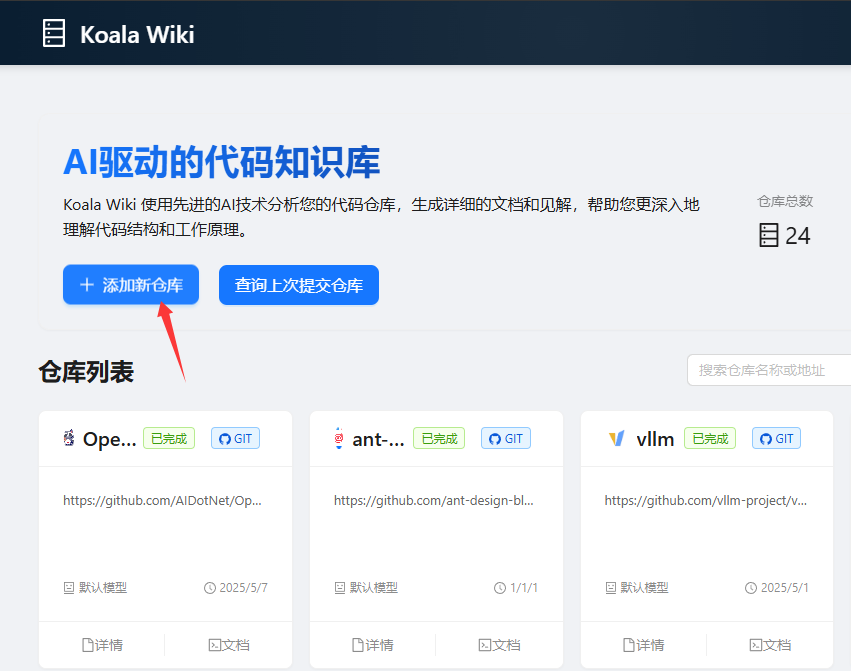Click the Koala Wiki logo icon

coord(54,34)
